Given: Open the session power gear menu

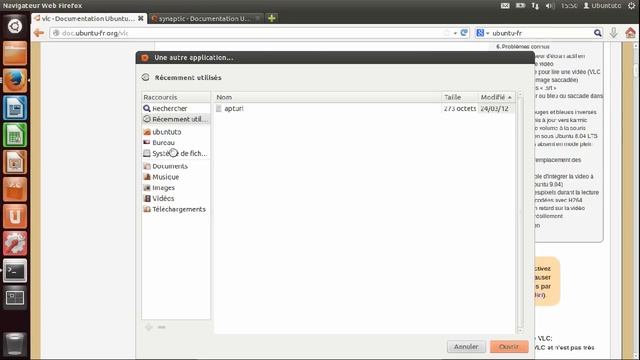Looking at the screenshot, I should pos(631,6).
